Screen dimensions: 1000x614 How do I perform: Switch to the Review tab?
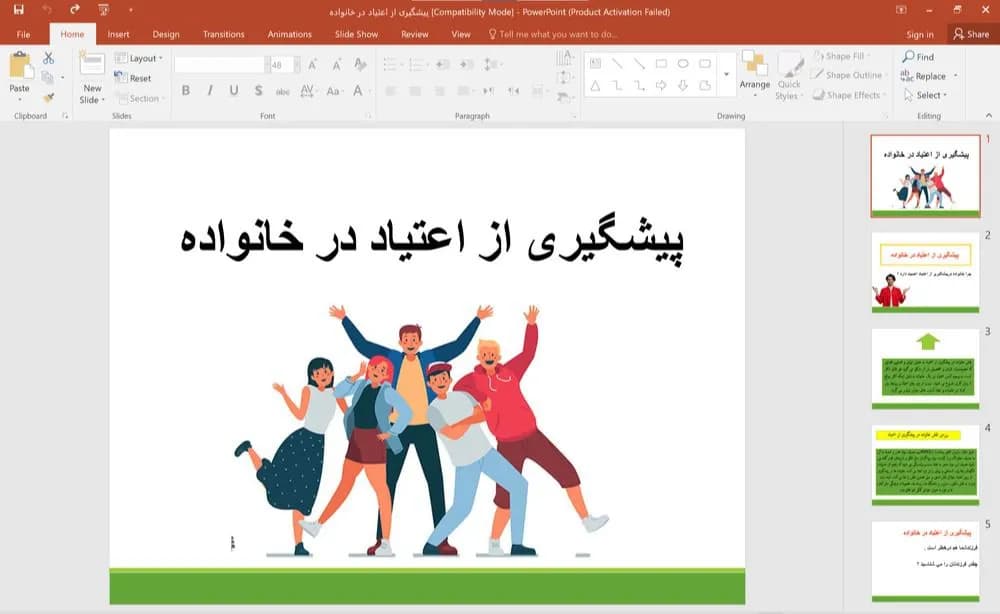tap(415, 34)
